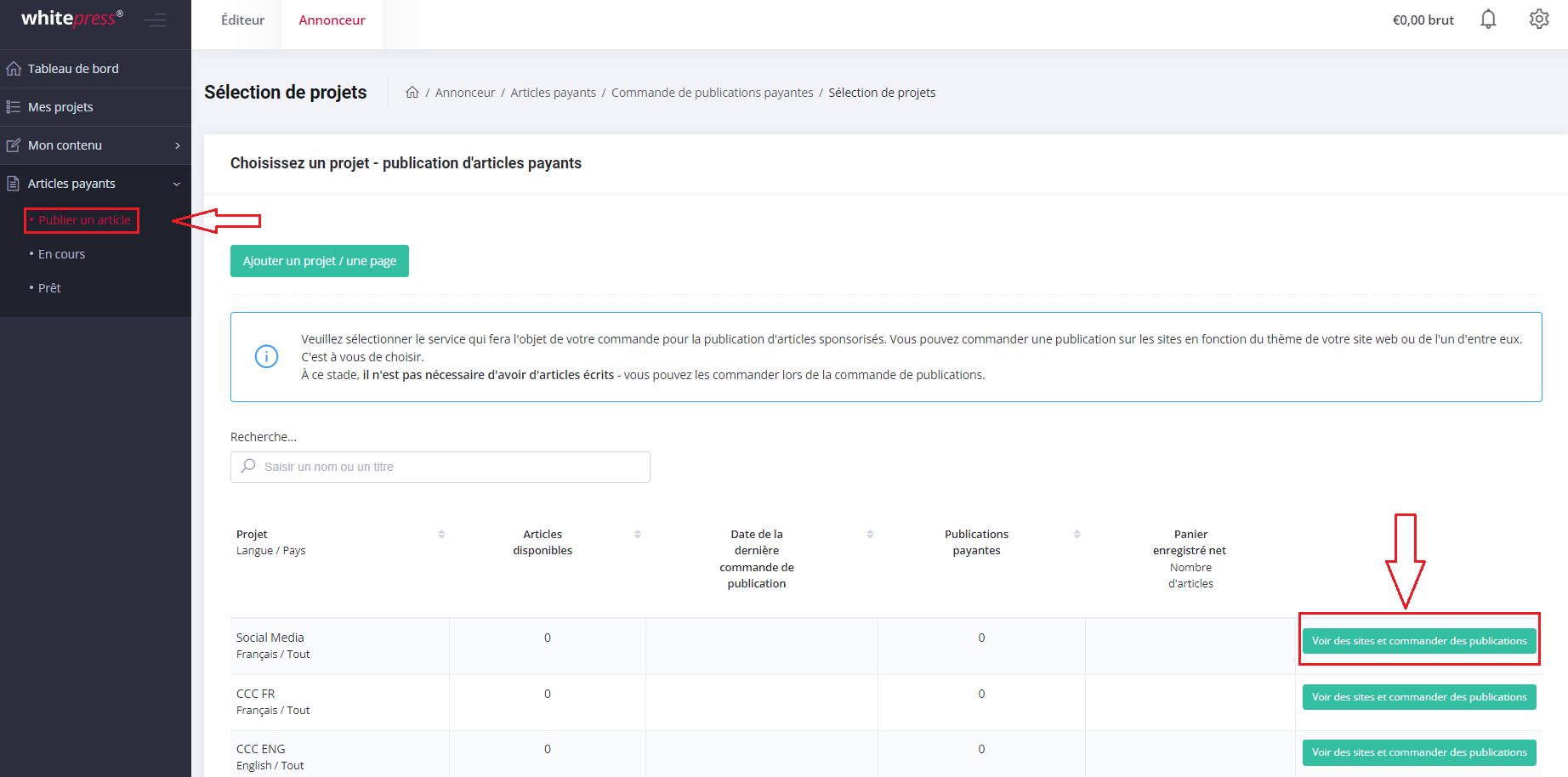1568x777 pixels.
Task: Click the Panier enregistré net column header
Action: (1190, 542)
